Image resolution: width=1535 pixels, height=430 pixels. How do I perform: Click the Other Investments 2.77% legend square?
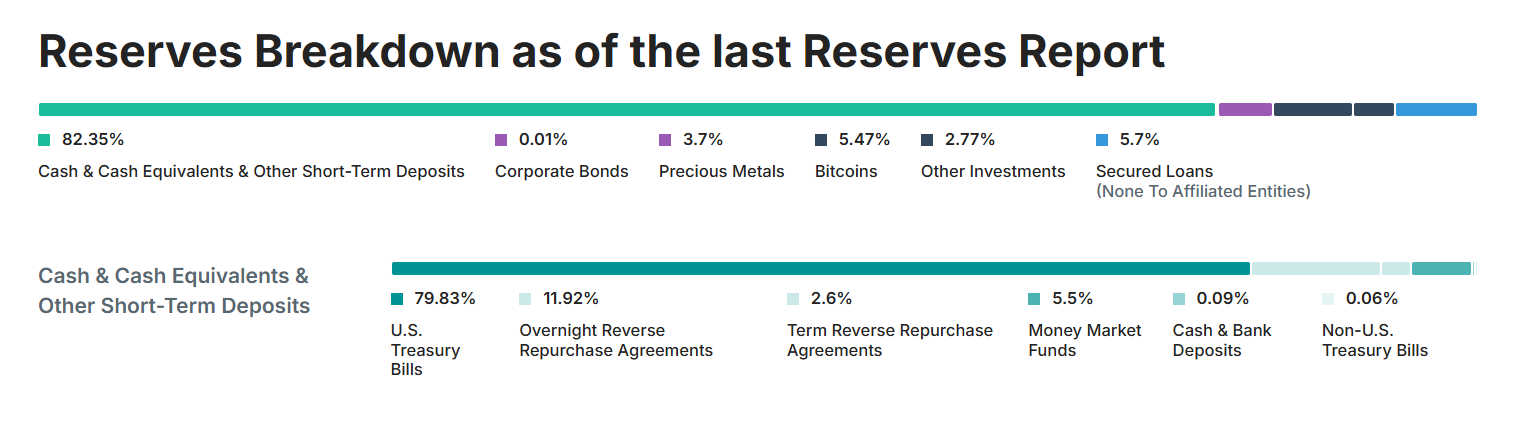(927, 140)
